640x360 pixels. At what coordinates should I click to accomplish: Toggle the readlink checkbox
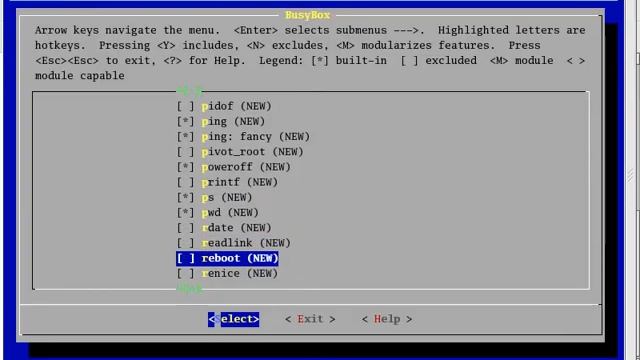185,243
